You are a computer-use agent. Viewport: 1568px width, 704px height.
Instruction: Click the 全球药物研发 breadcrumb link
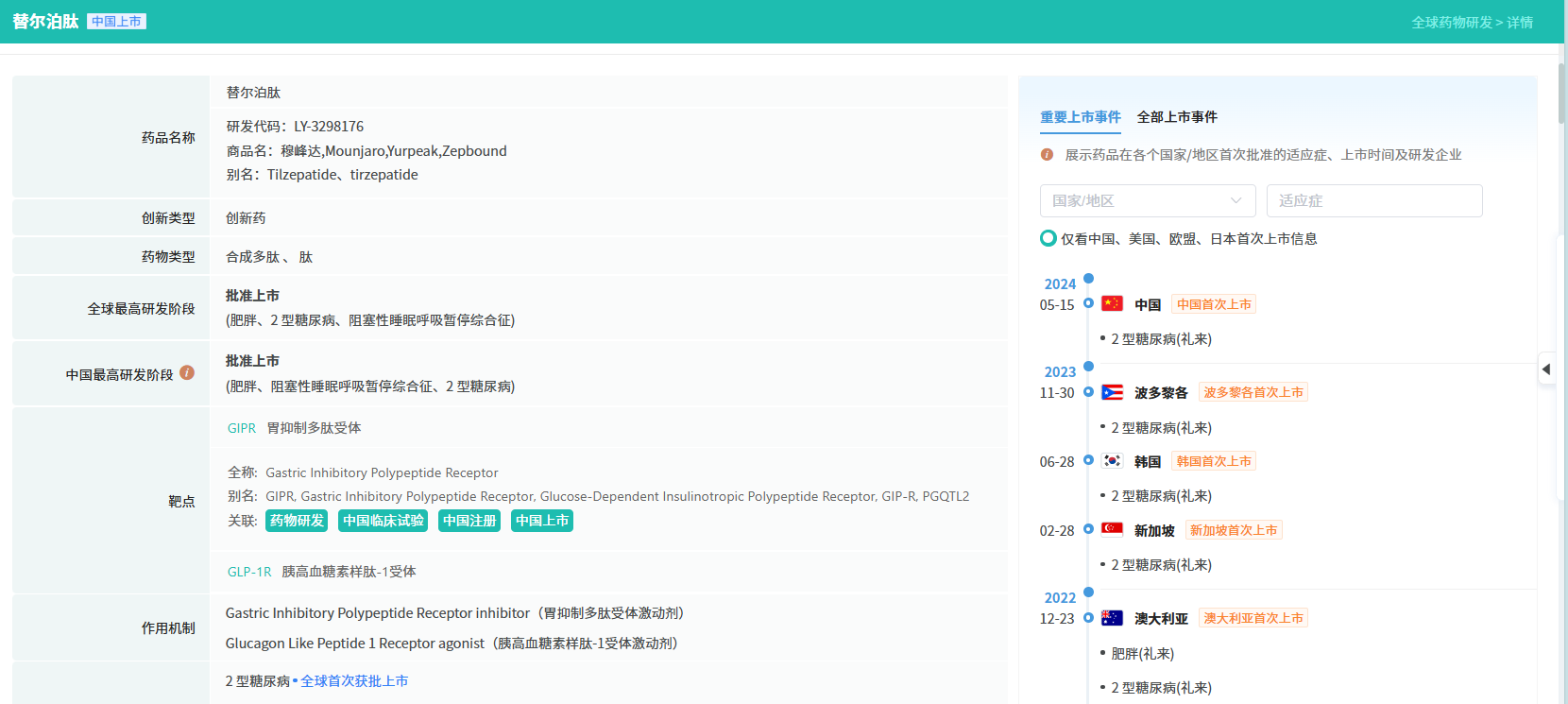(1451, 23)
